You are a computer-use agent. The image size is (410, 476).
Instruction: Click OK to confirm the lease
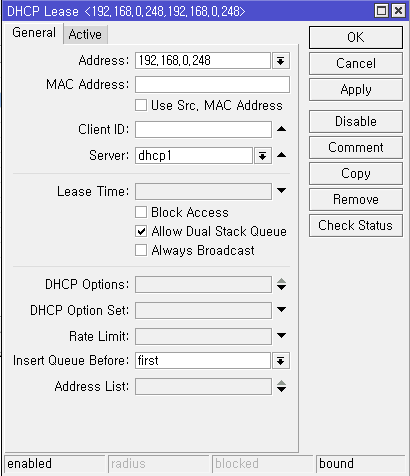[x=356, y=37]
